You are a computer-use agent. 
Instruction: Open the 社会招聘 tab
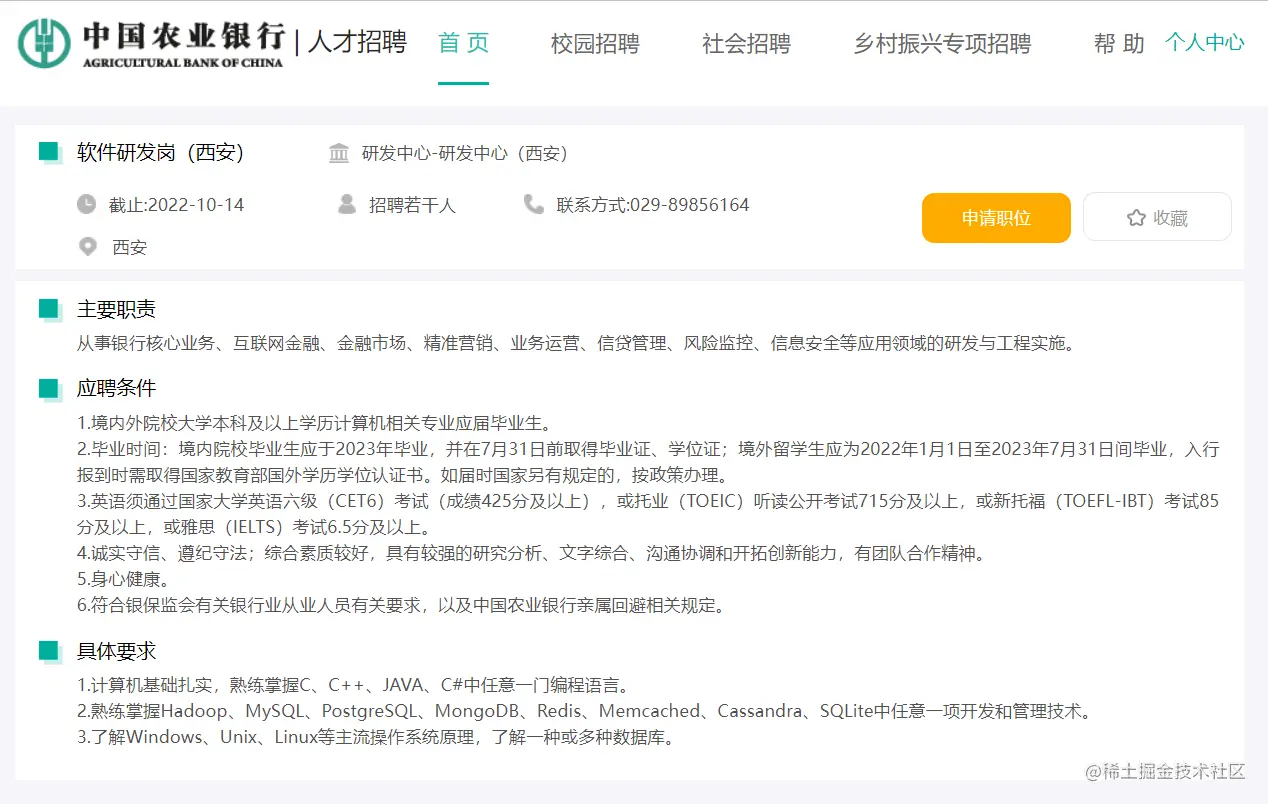746,44
